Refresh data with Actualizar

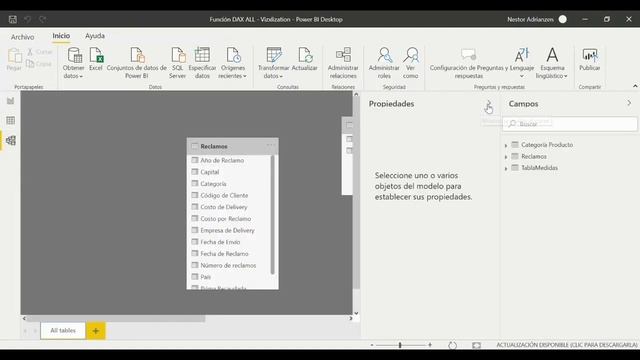304,59
